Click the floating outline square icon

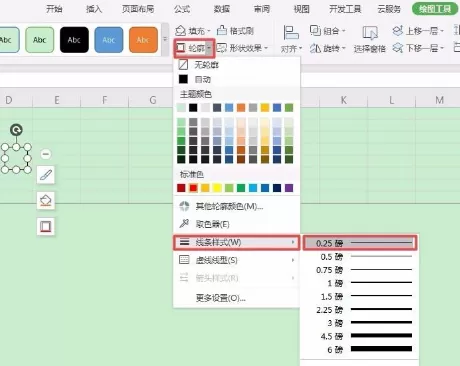tap(46, 227)
